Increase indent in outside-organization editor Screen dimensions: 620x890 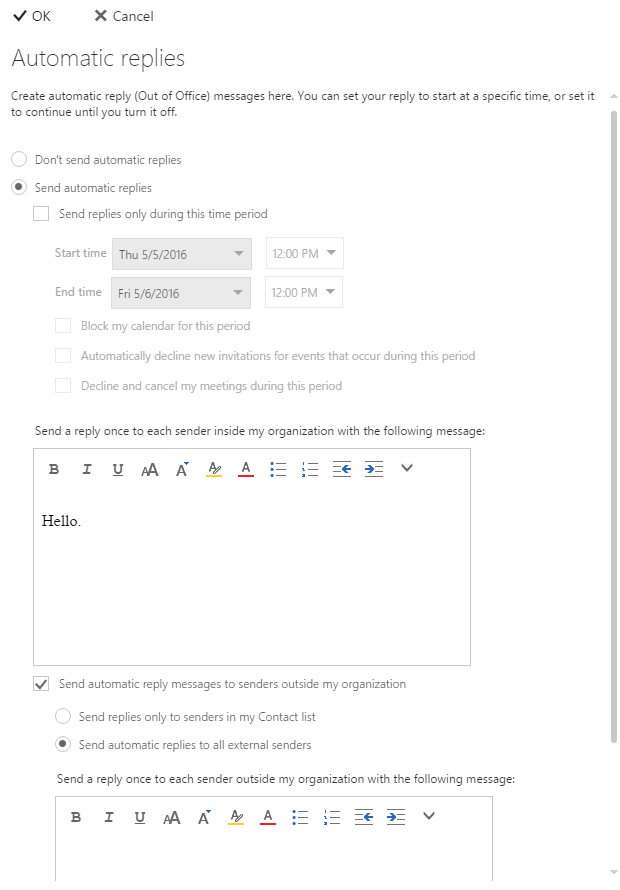(396, 817)
